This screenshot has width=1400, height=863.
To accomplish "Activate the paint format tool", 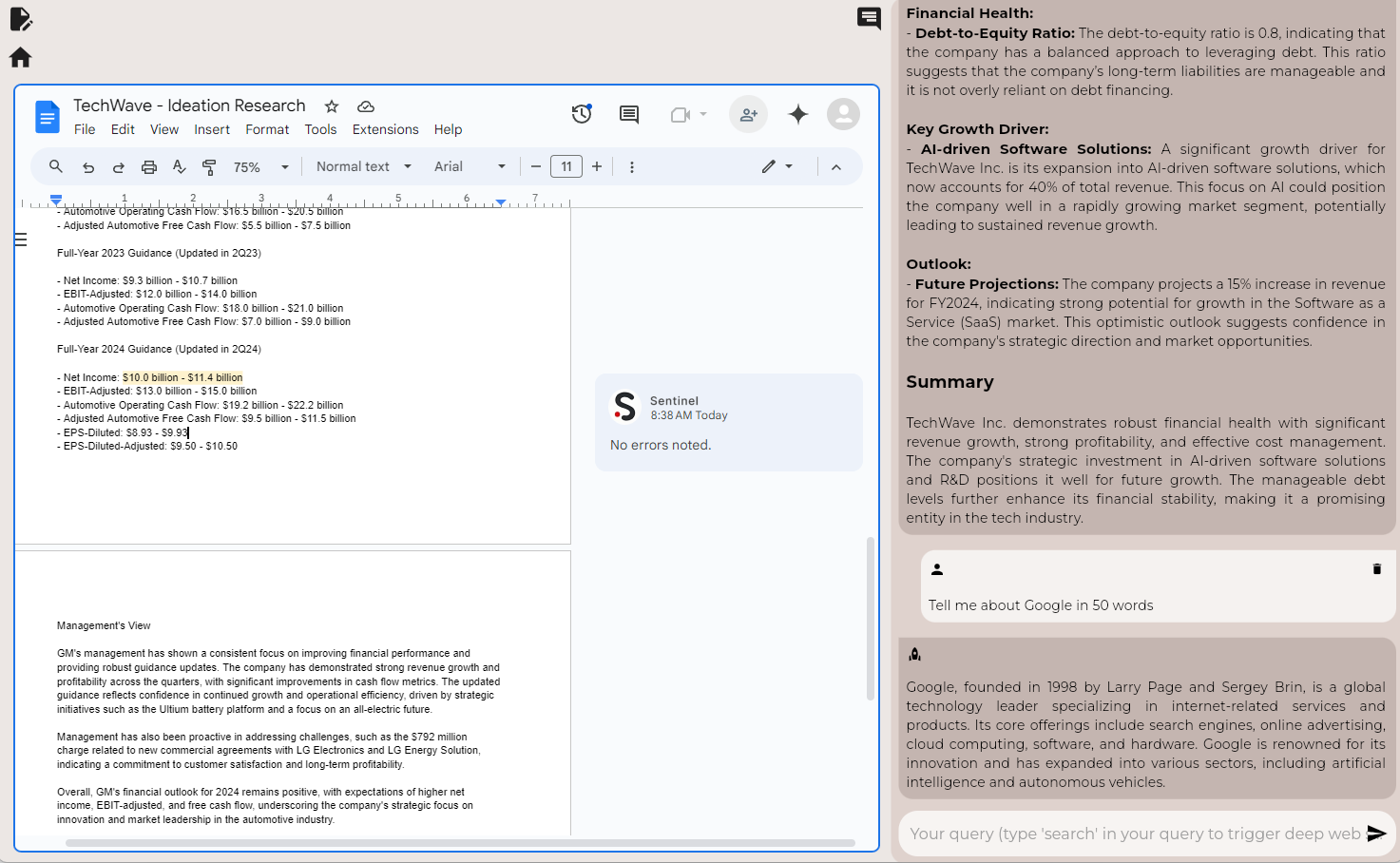I will (x=210, y=167).
